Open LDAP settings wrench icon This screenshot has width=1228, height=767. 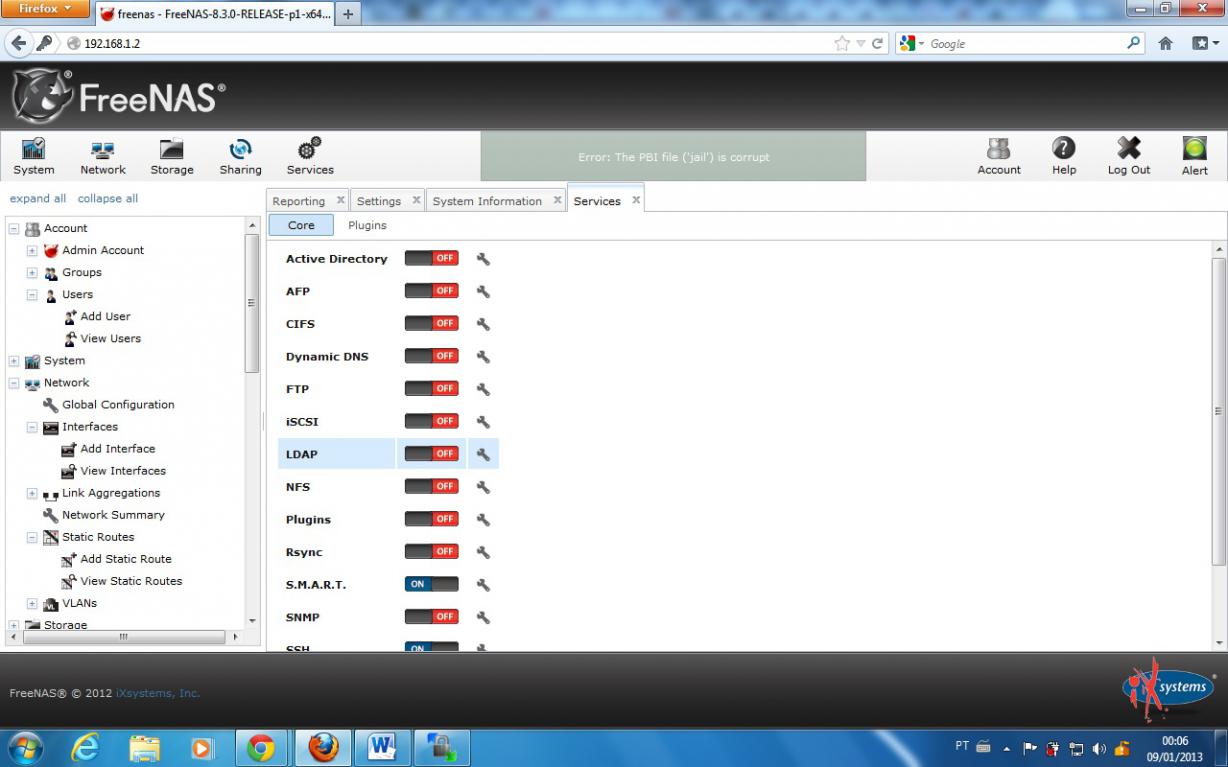click(x=483, y=454)
